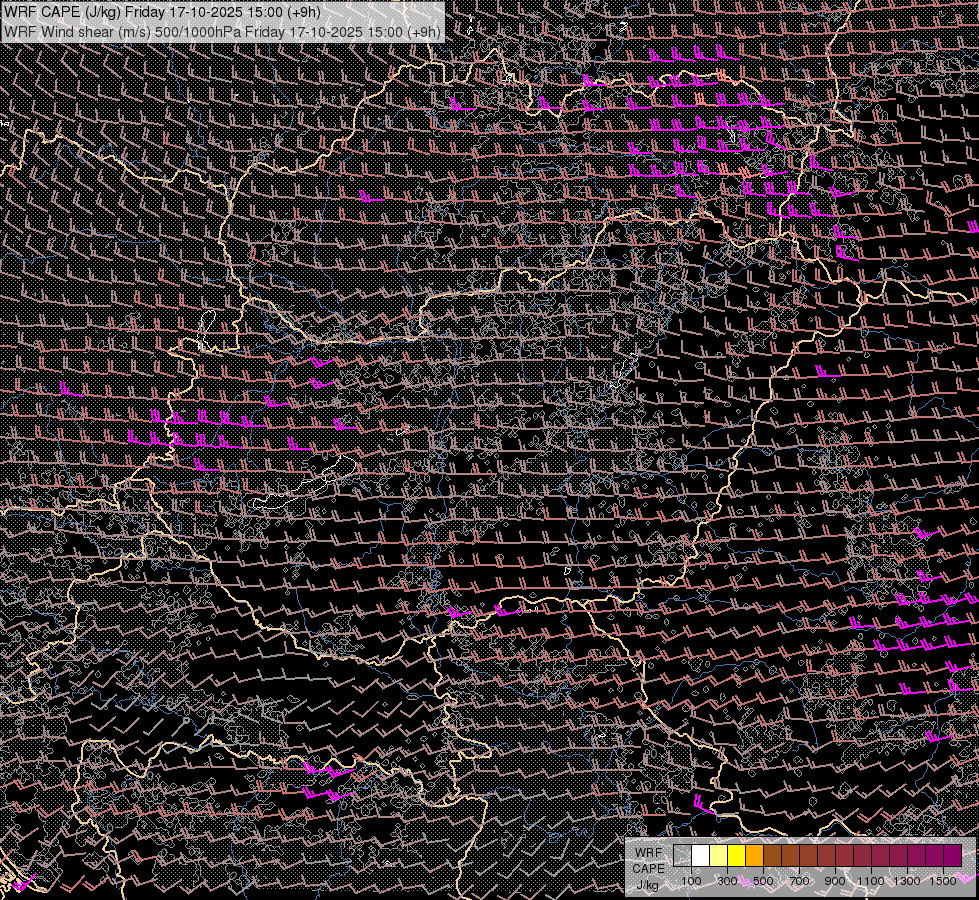Click the WRF text in the legend box
The image size is (979, 900).
click(x=648, y=852)
